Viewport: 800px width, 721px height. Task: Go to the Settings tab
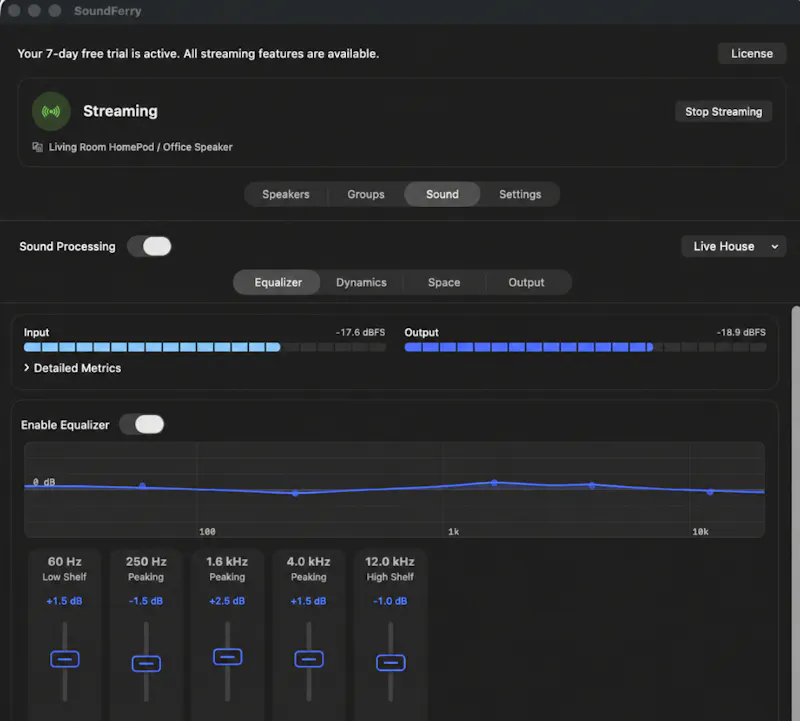[x=520, y=194]
